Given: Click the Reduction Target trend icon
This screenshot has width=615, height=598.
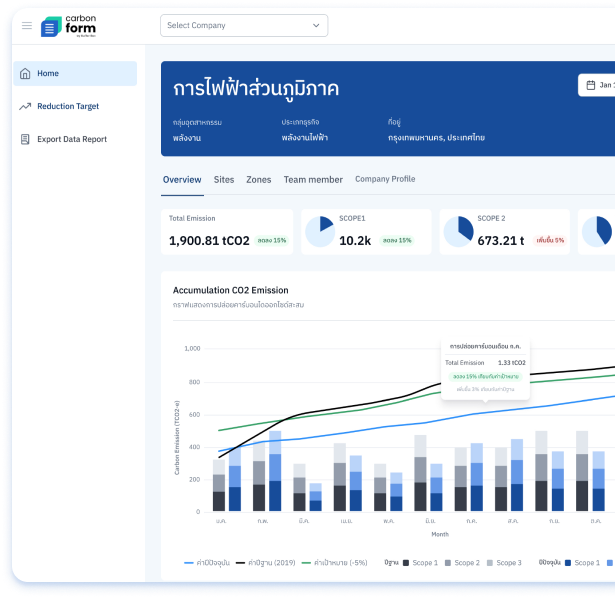Looking at the screenshot, I should (x=25, y=106).
